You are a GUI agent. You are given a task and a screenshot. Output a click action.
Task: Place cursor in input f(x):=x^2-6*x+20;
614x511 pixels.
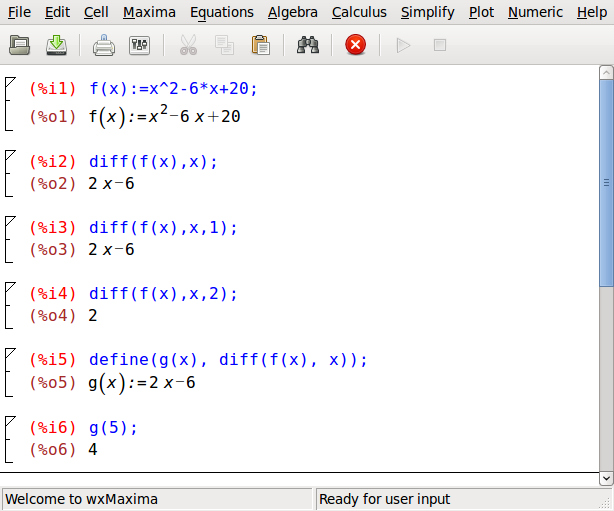pyautogui.click(x=173, y=89)
